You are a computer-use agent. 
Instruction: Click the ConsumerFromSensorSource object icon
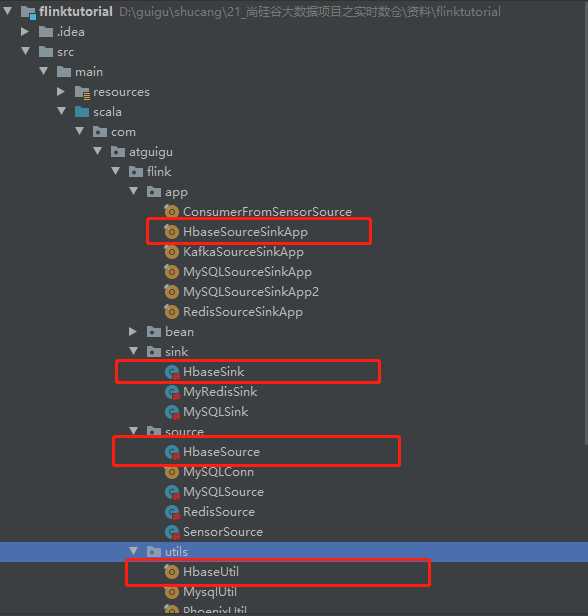(172, 212)
